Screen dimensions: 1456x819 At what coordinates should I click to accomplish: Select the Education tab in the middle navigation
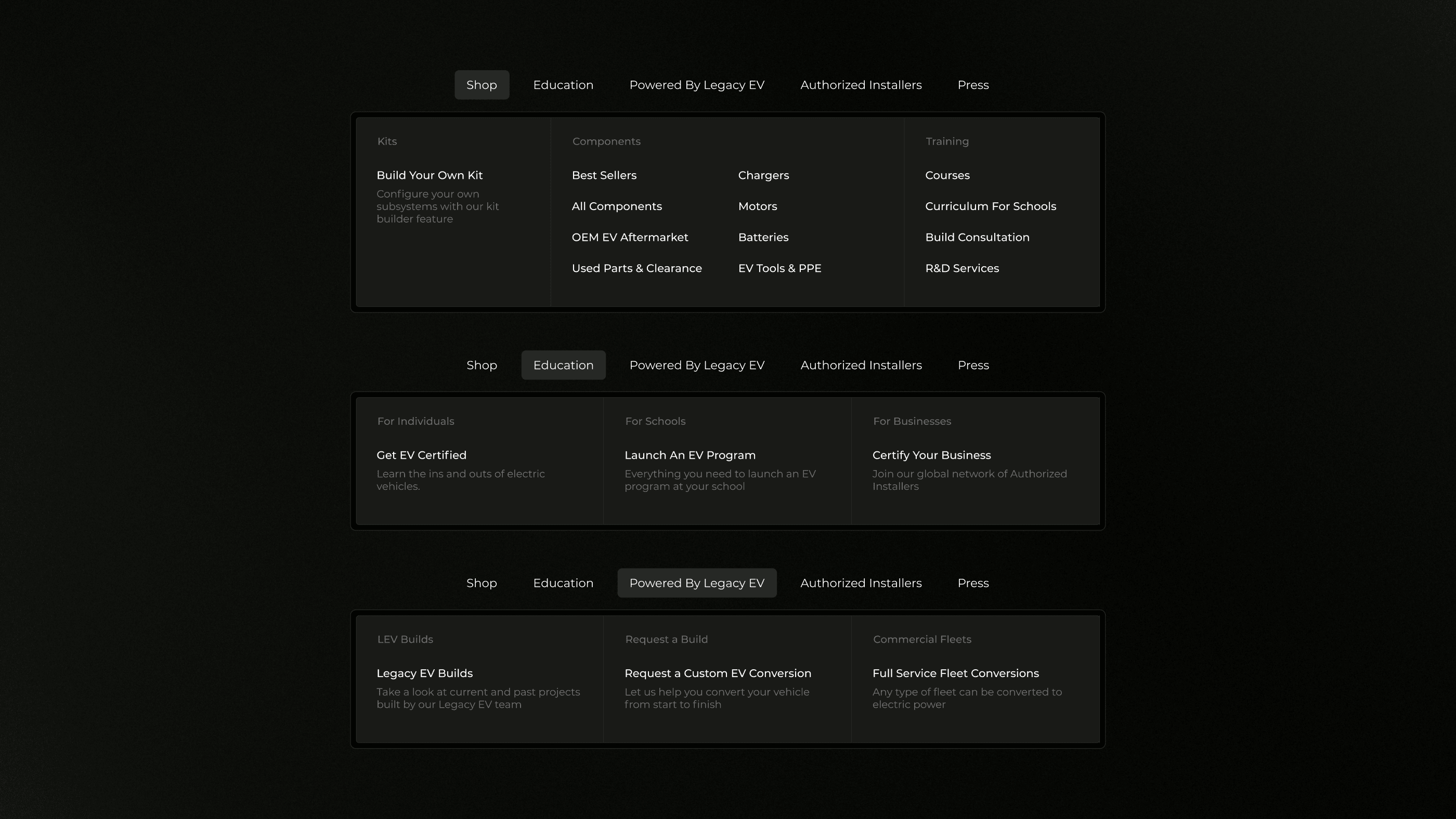click(563, 365)
